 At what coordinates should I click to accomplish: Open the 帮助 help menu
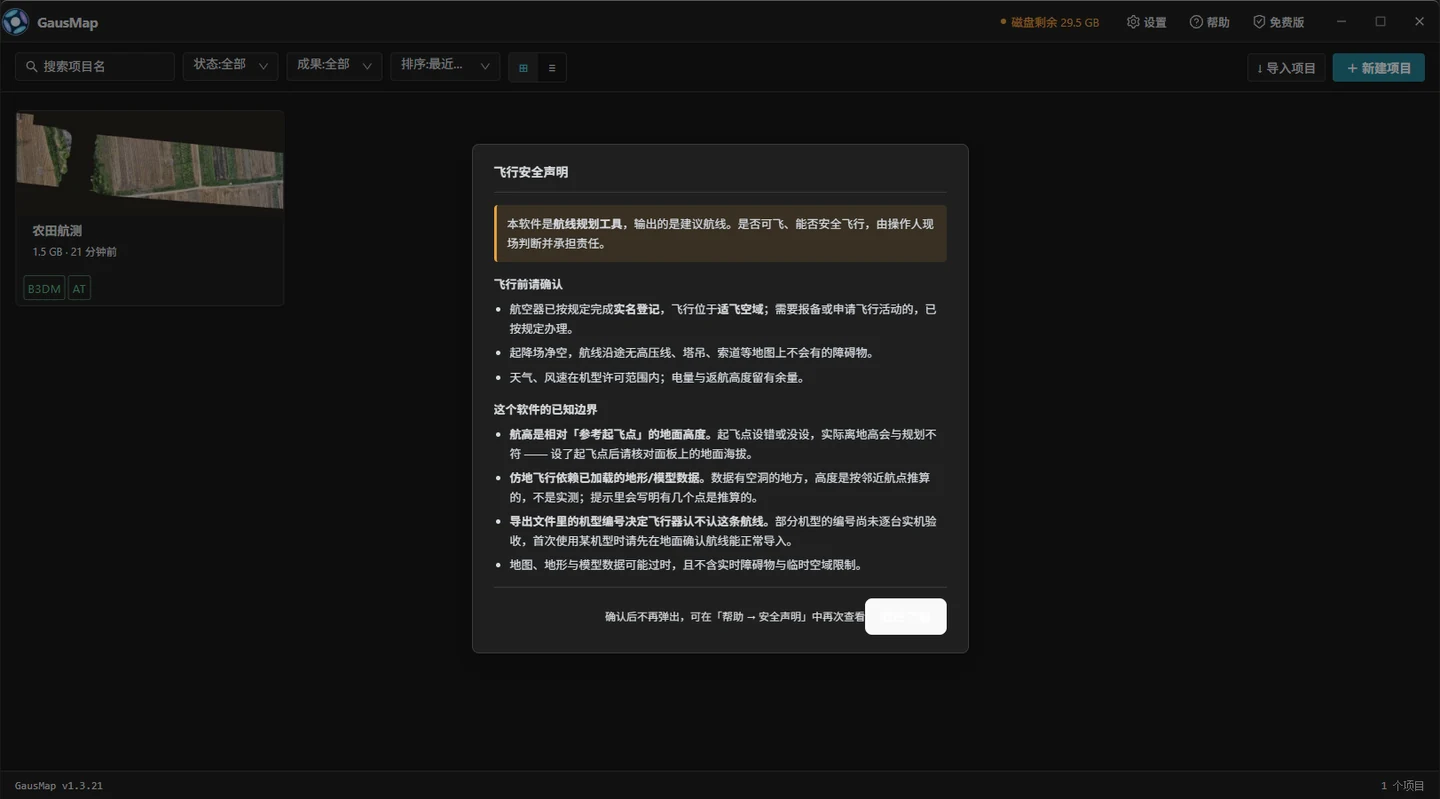(x=1209, y=22)
